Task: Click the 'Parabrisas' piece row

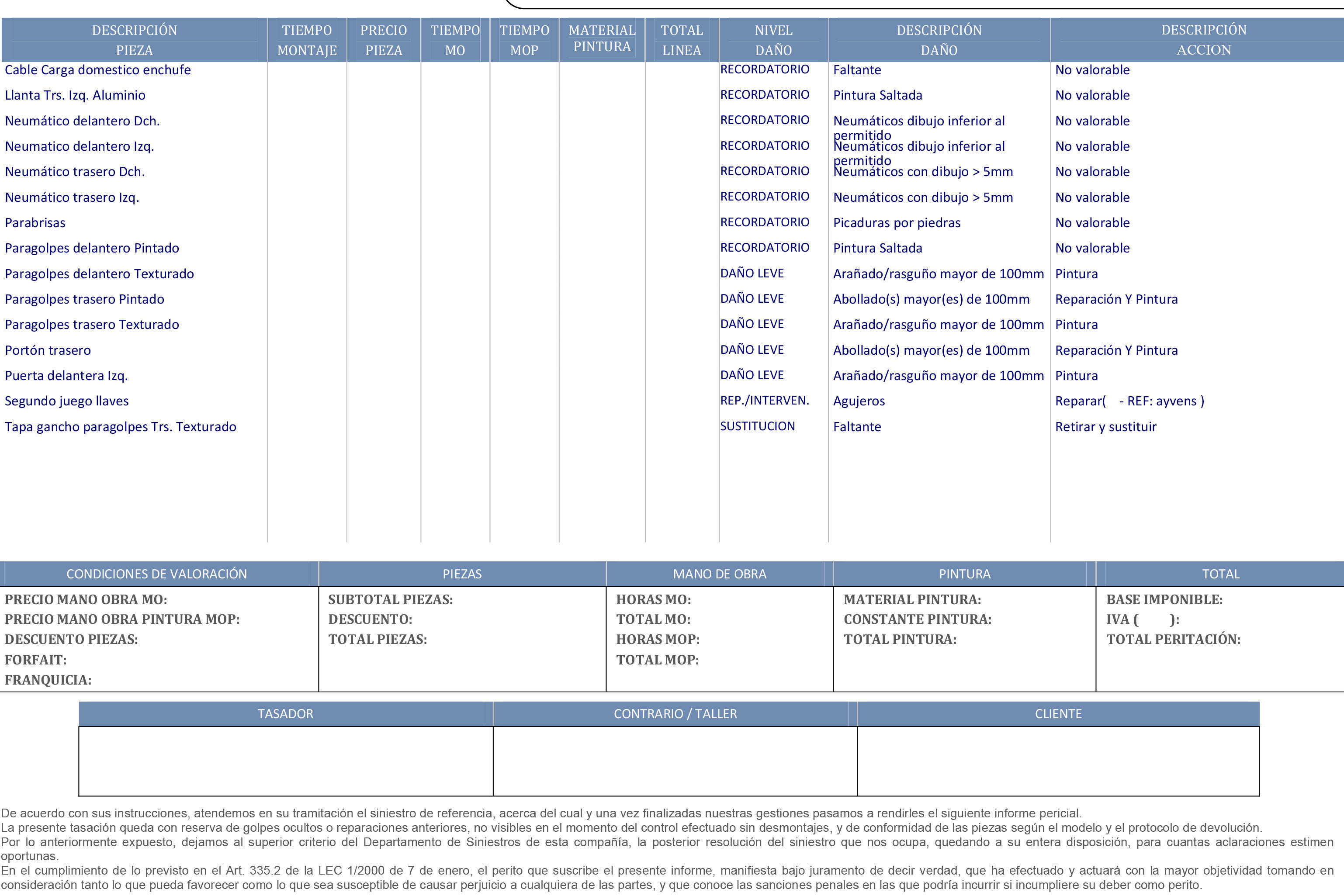Action: point(35,223)
